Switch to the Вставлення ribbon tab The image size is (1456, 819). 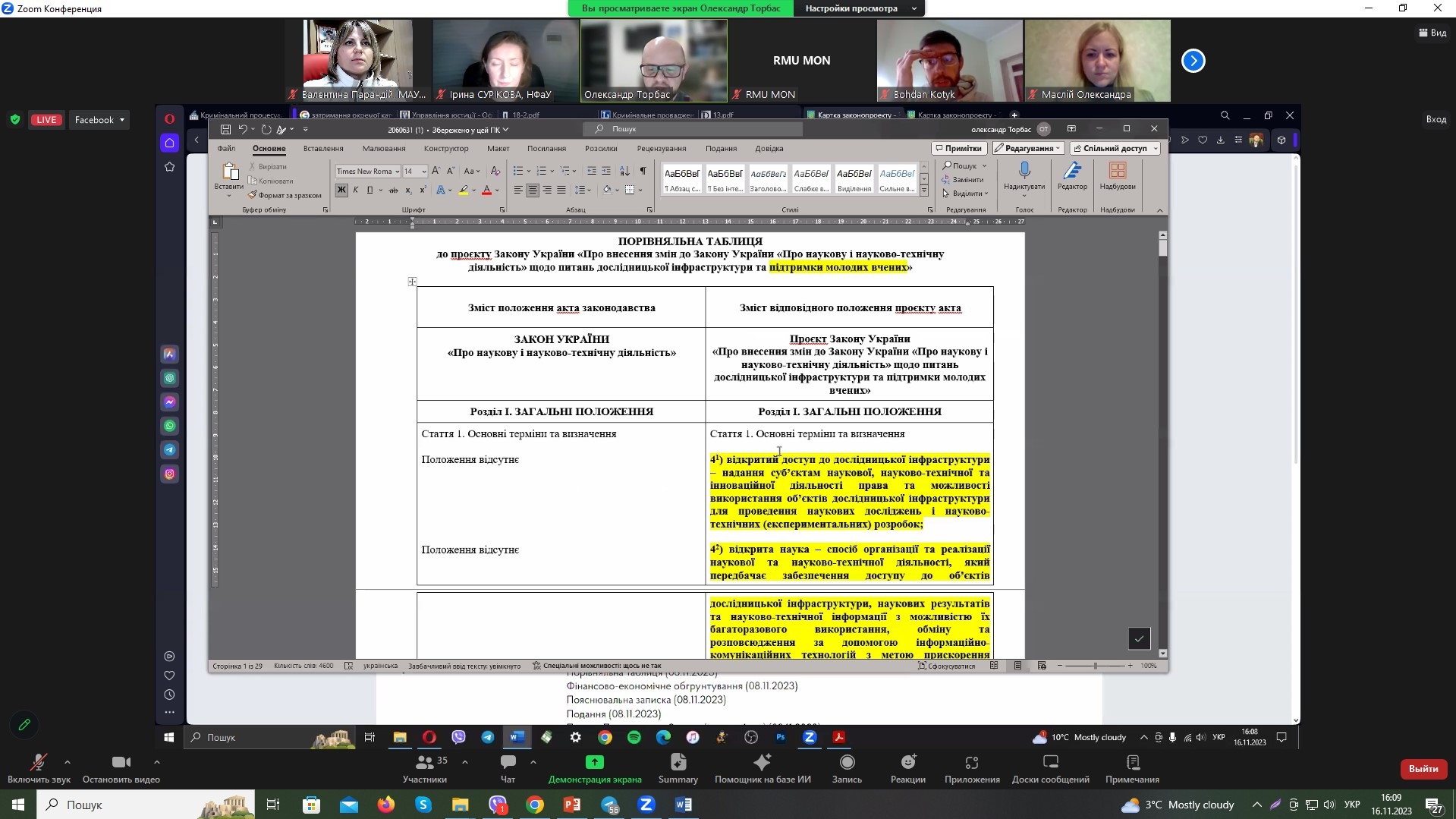tap(323, 149)
